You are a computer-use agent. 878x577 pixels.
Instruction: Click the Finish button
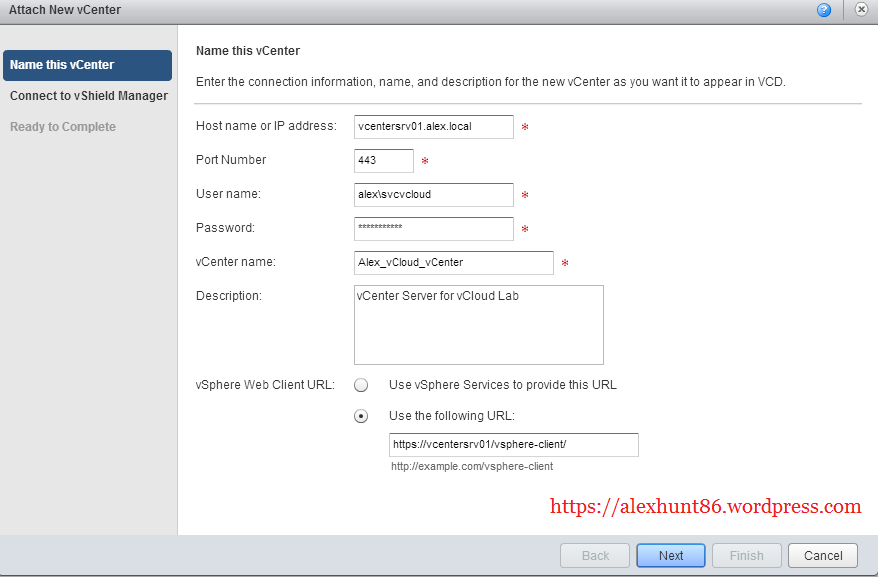(x=746, y=556)
